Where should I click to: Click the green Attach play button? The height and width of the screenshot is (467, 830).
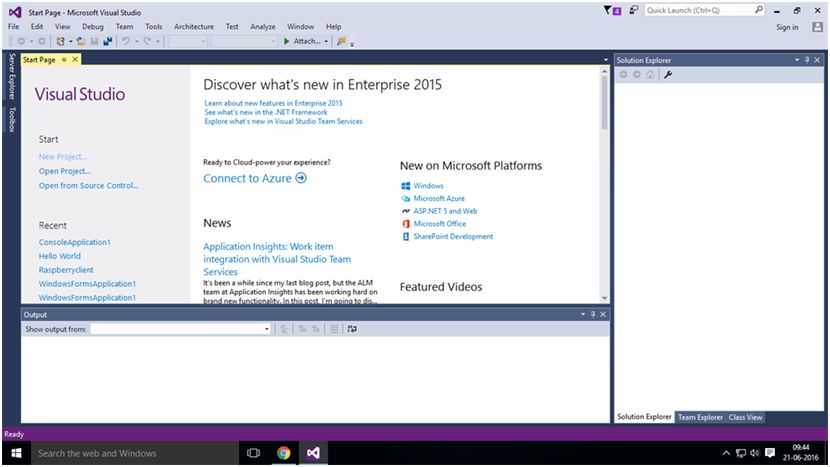pyautogui.click(x=286, y=41)
